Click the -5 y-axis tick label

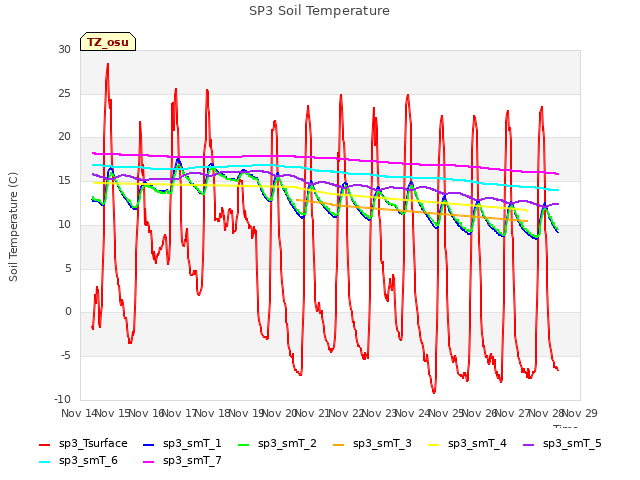tap(66, 355)
